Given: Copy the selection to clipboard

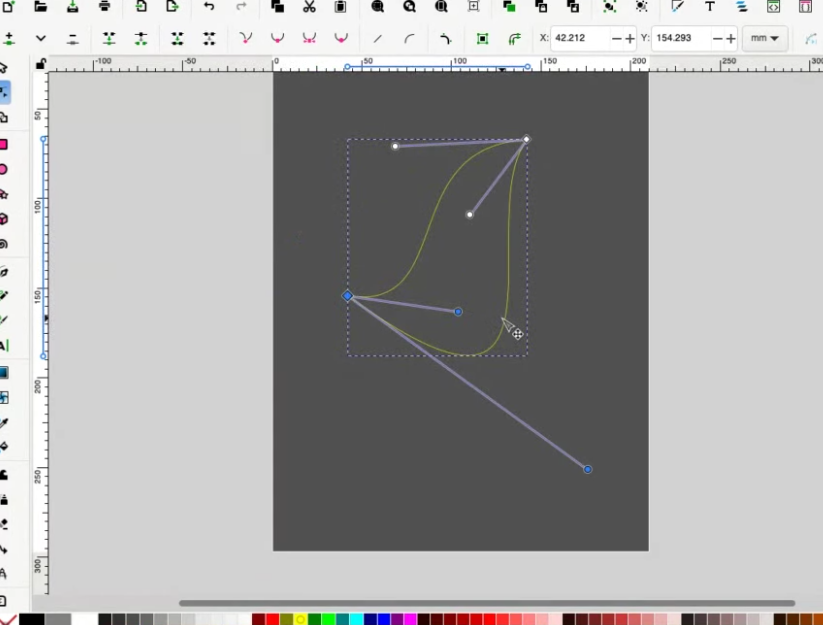Looking at the screenshot, I should coord(277,6).
